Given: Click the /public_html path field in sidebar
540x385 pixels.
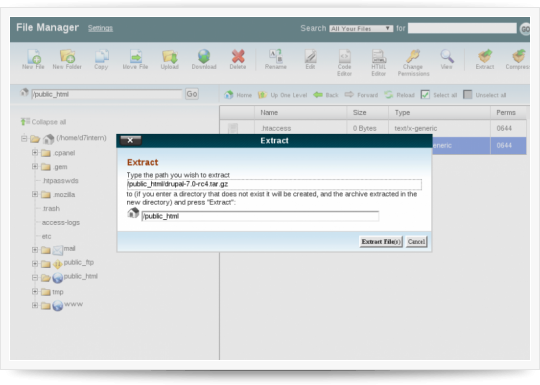Looking at the screenshot, I should (x=106, y=94).
